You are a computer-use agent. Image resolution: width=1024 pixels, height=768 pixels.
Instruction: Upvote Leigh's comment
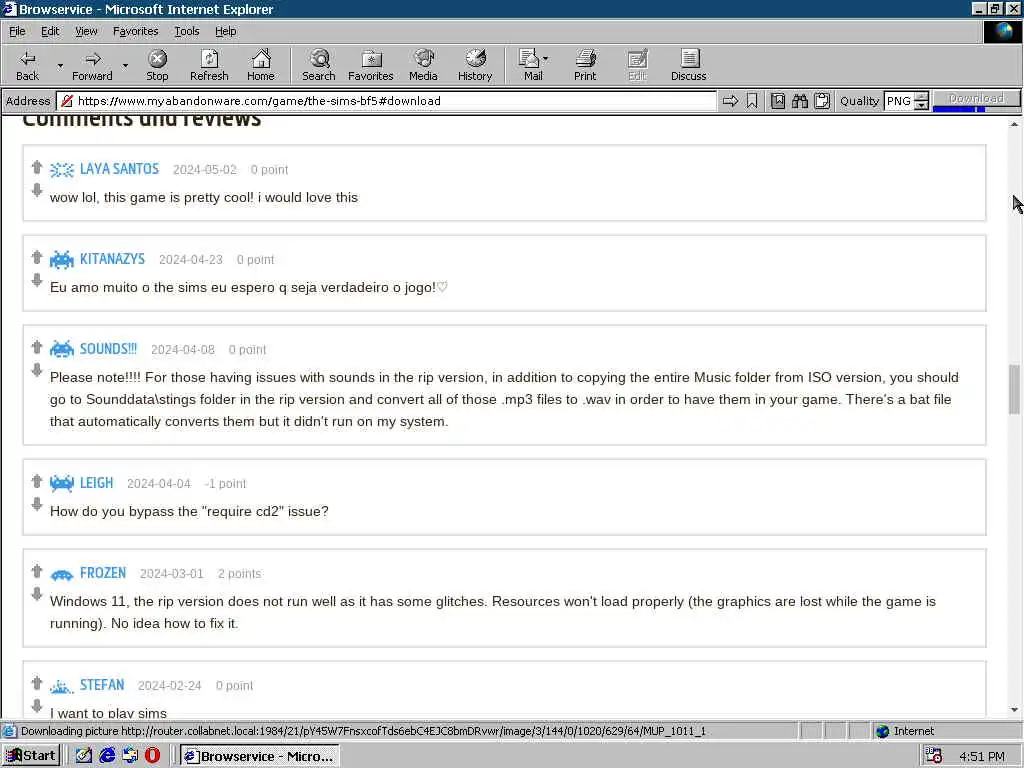point(37,481)
